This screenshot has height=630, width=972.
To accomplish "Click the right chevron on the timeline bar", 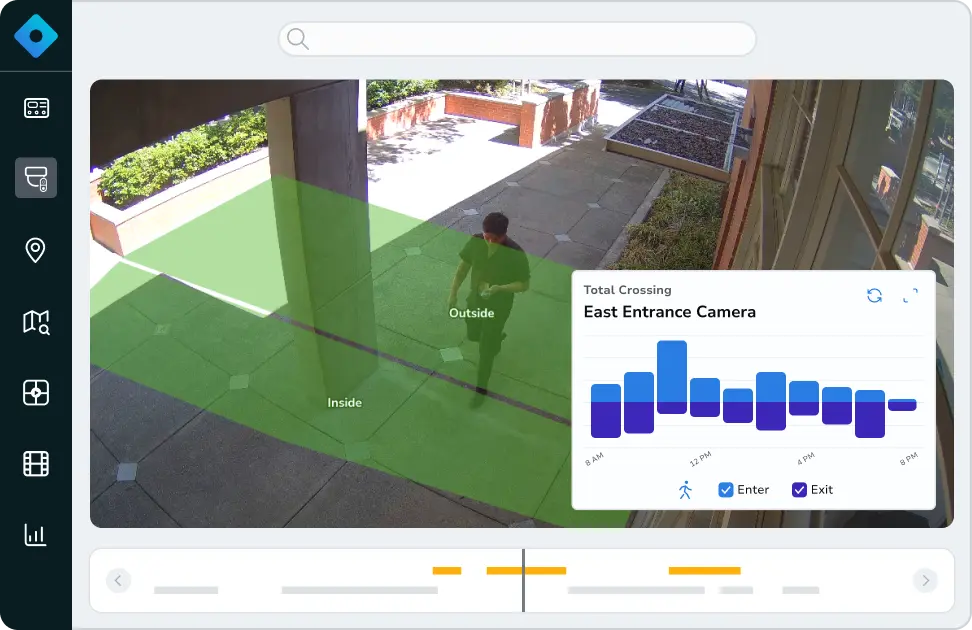I will [x=926, y=580].
